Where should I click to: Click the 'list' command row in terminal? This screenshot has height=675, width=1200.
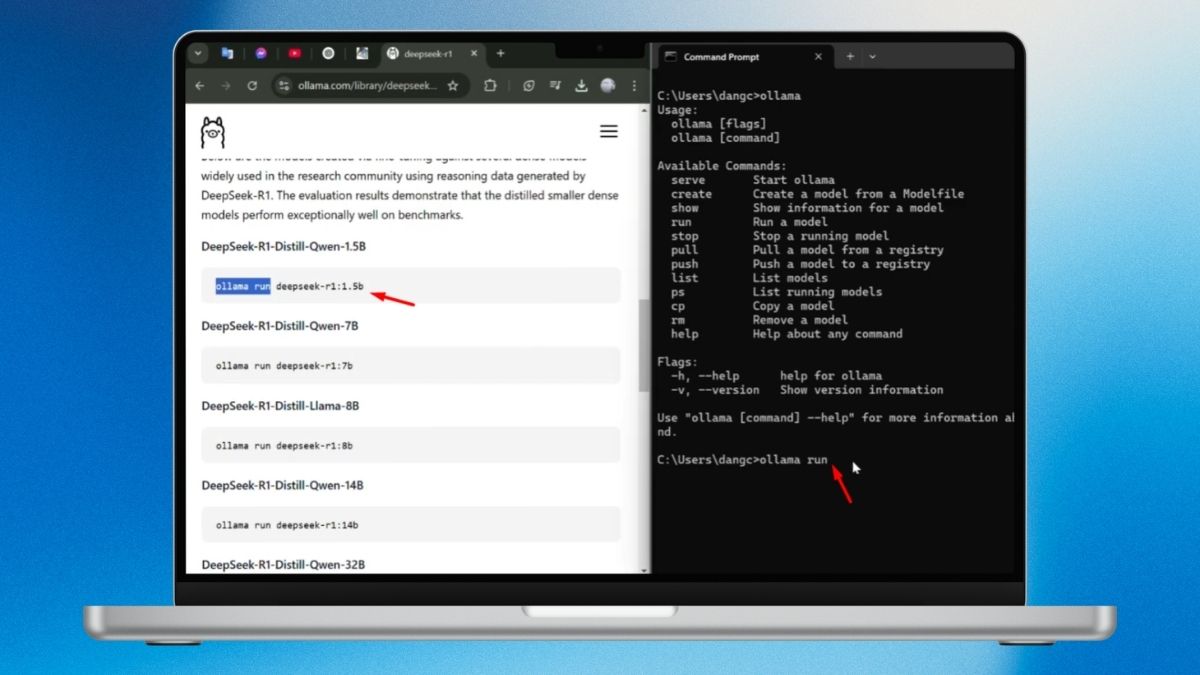[749, 278]
